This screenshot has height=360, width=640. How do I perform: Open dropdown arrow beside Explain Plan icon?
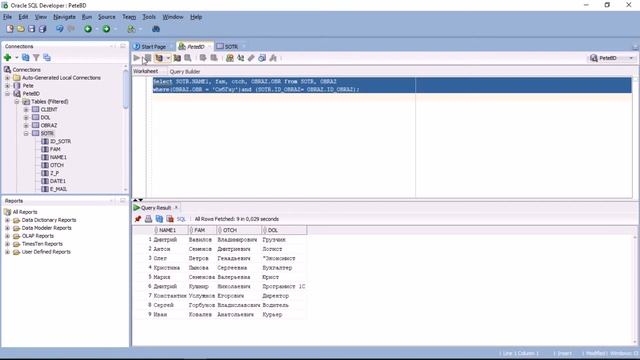pyautogui.click(x=168, y=58)
